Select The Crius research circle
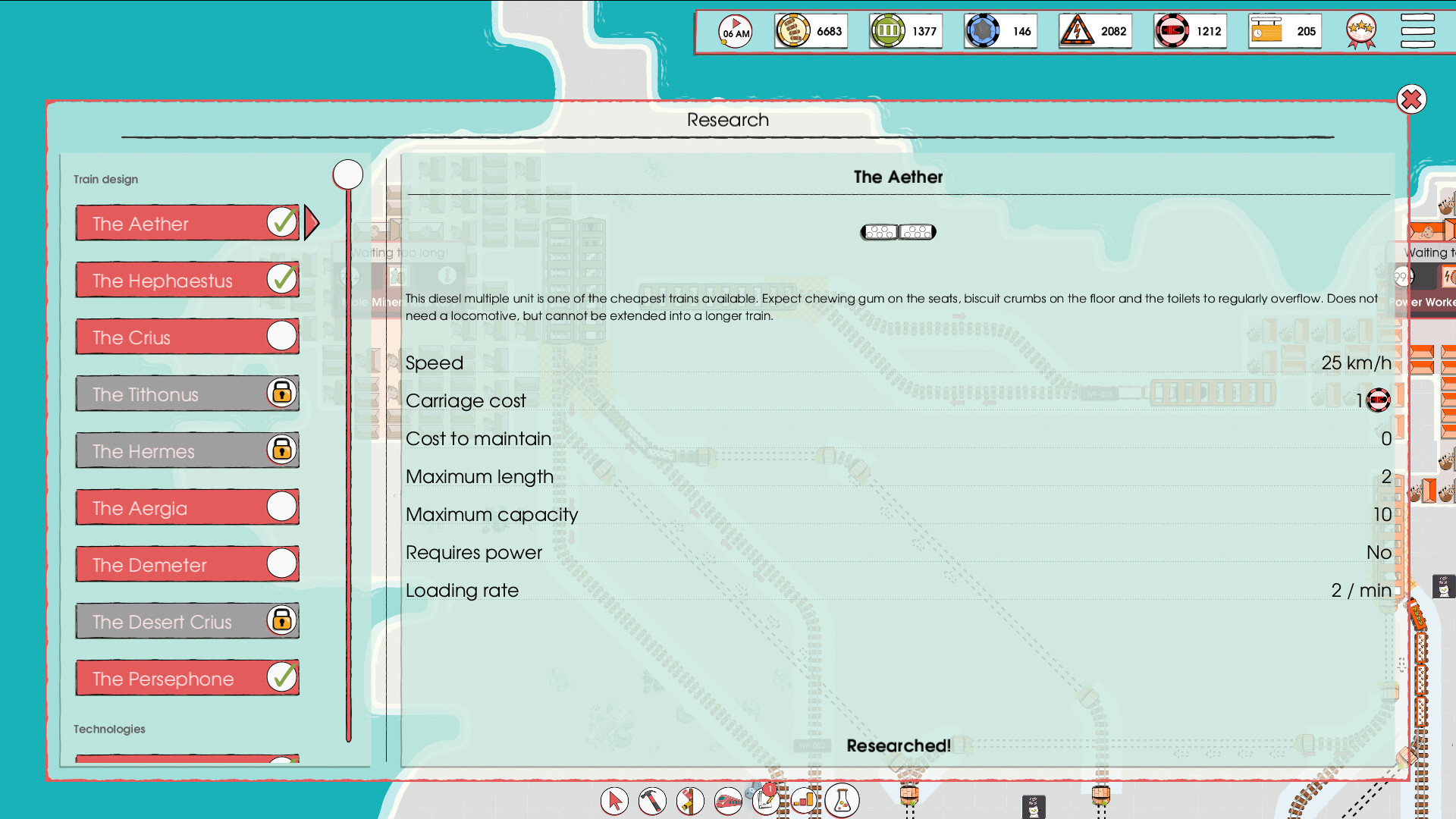The width and height of the screenshot is (1456, 819). pos(281,336)
